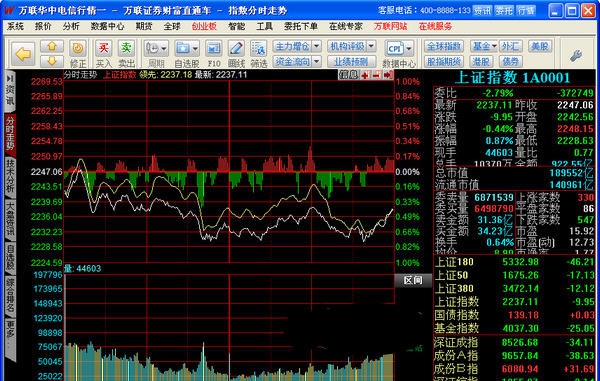Open the 数据中心 menu

(x=108, y=26)
